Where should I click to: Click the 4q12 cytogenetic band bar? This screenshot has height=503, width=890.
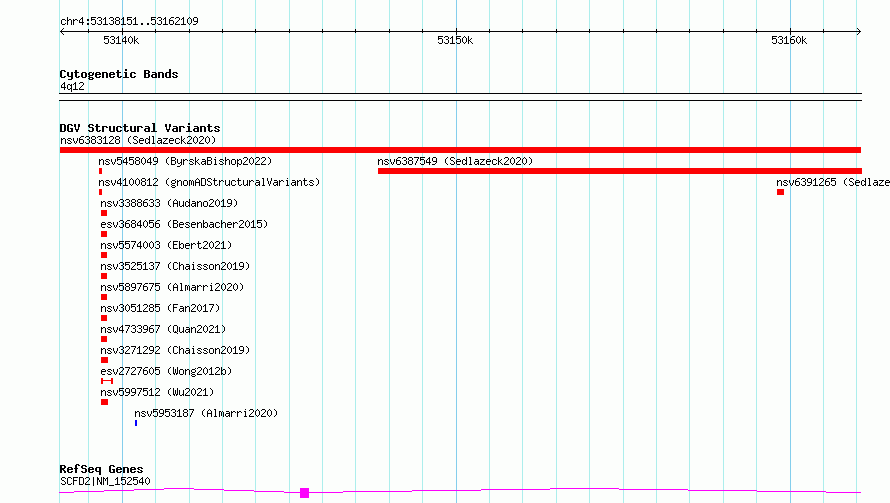460,97
